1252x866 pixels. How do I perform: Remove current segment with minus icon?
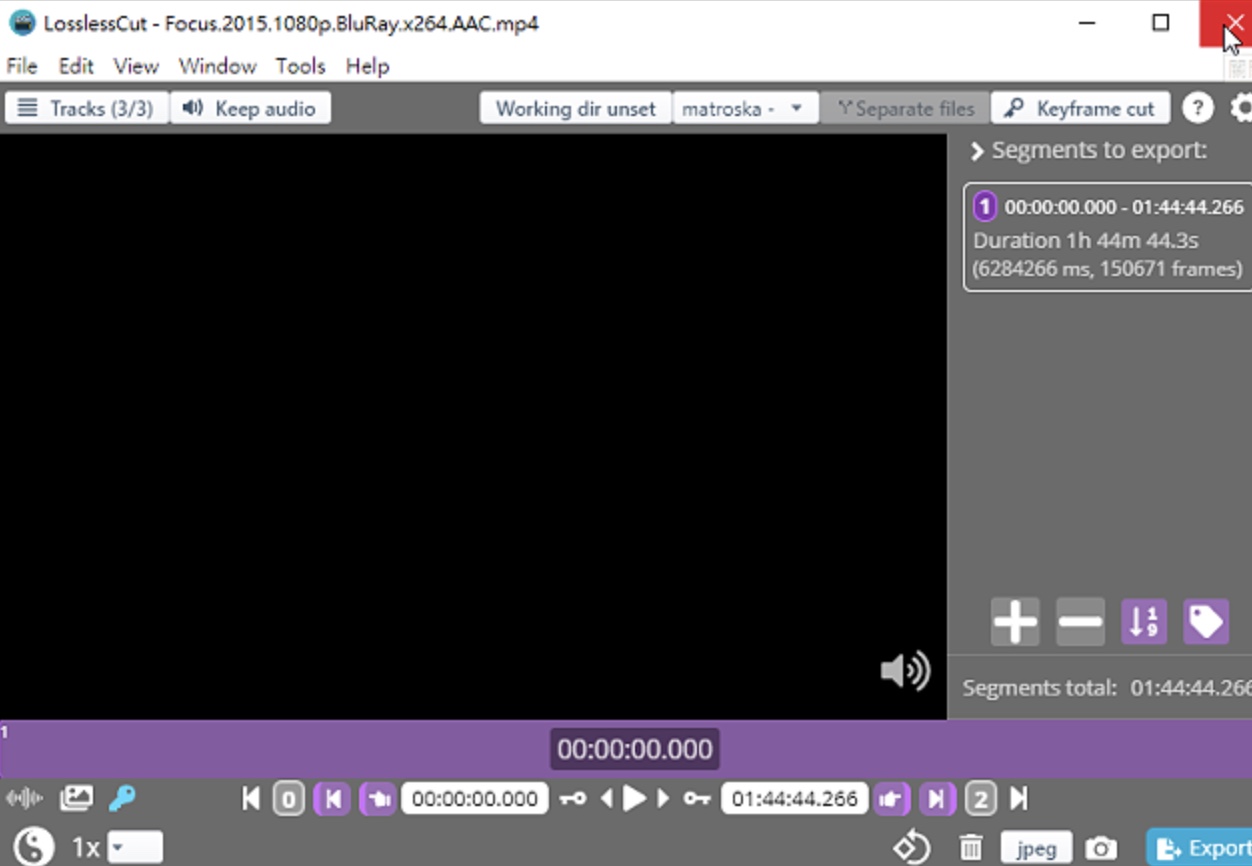tap(1080, 622)
